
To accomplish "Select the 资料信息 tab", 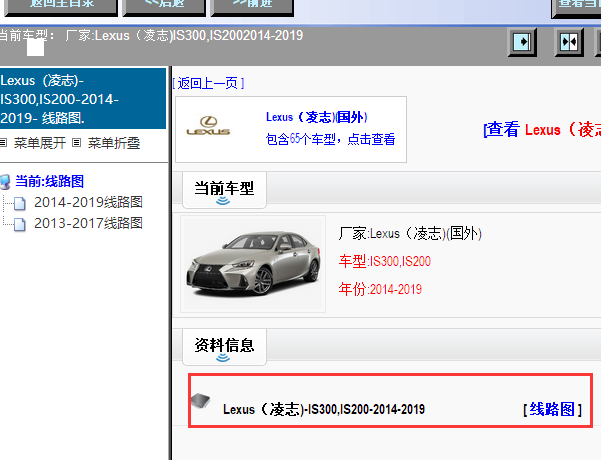I will coord(224,347).
